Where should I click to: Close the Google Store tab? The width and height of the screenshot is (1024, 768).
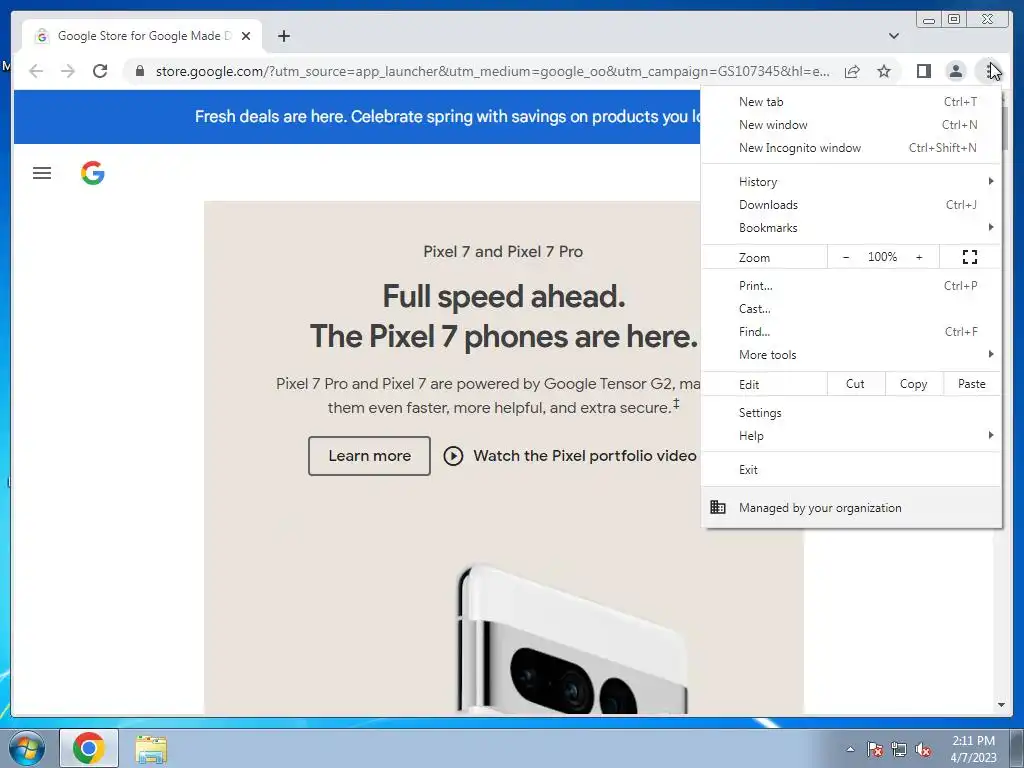(x=246, y=37)
